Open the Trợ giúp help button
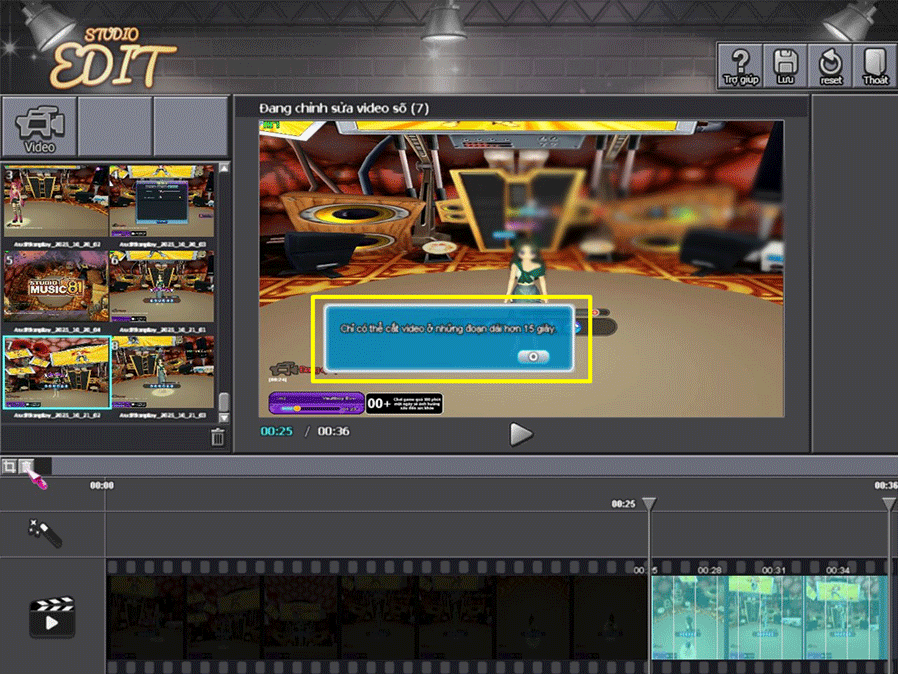This screenshot has width=898, height=674. 739,66
